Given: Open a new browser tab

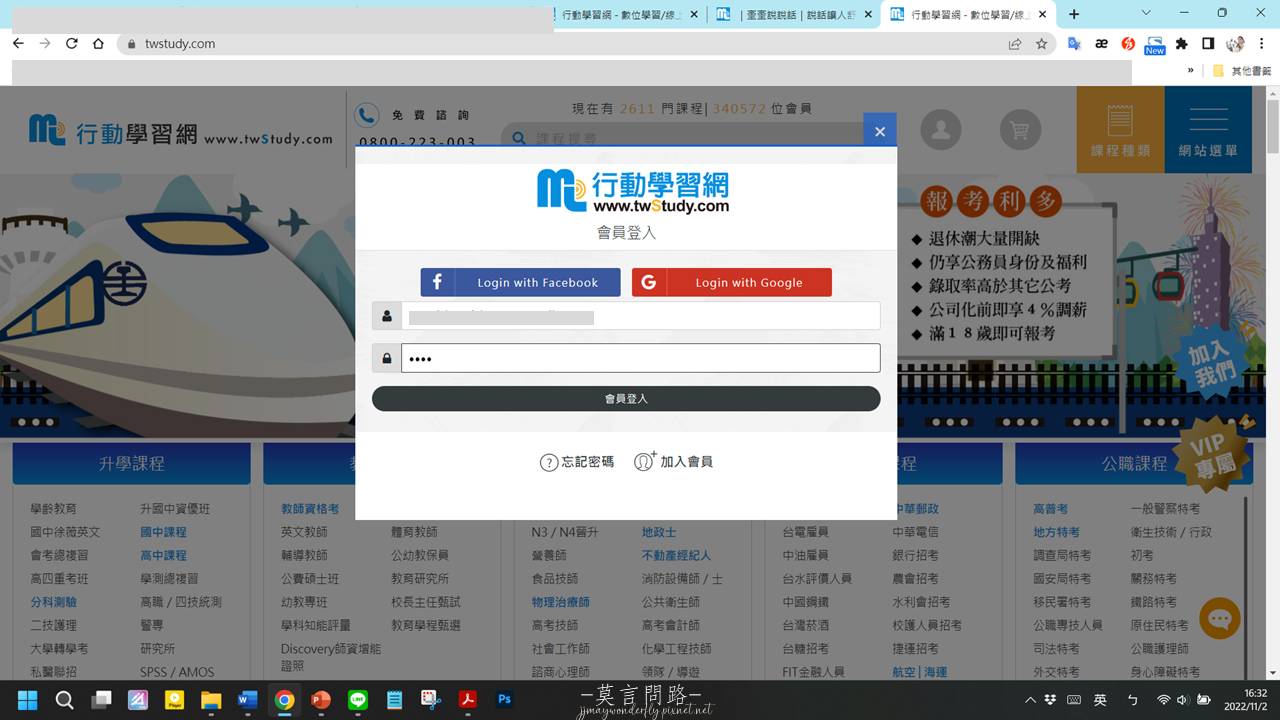Looking at the screenshot, I should 1074,14.
